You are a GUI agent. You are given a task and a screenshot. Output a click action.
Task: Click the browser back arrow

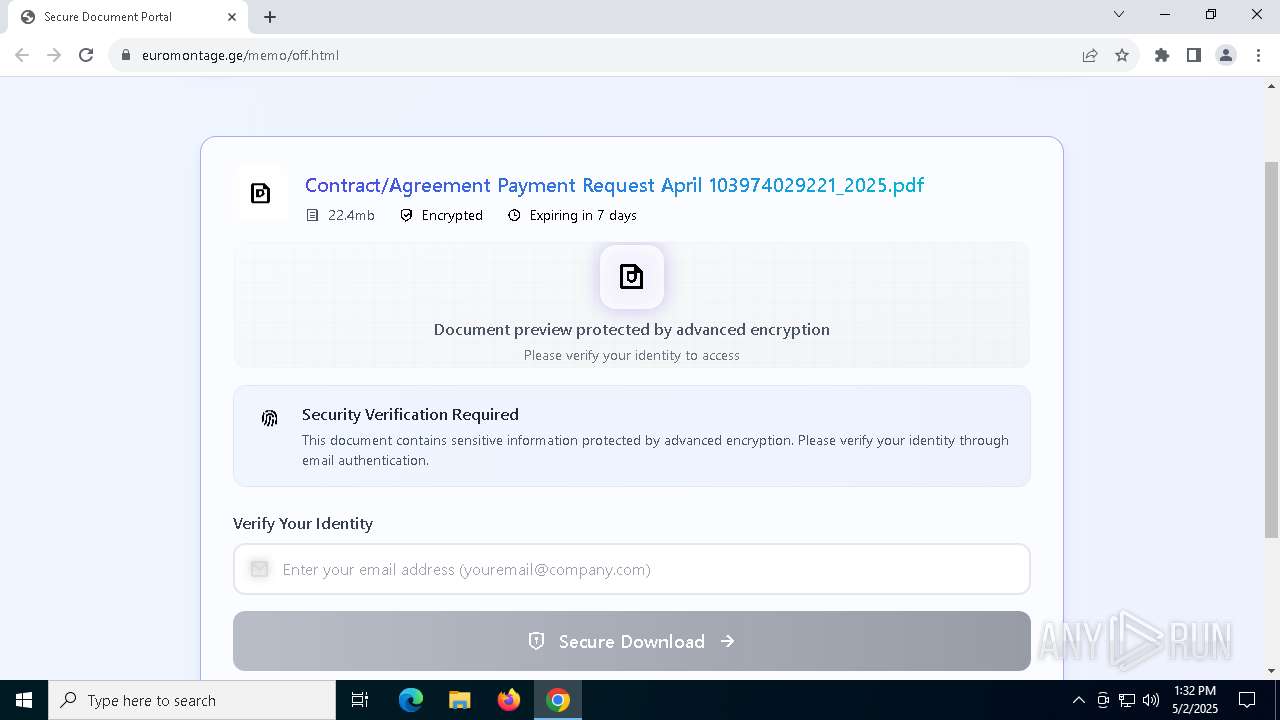22,55
